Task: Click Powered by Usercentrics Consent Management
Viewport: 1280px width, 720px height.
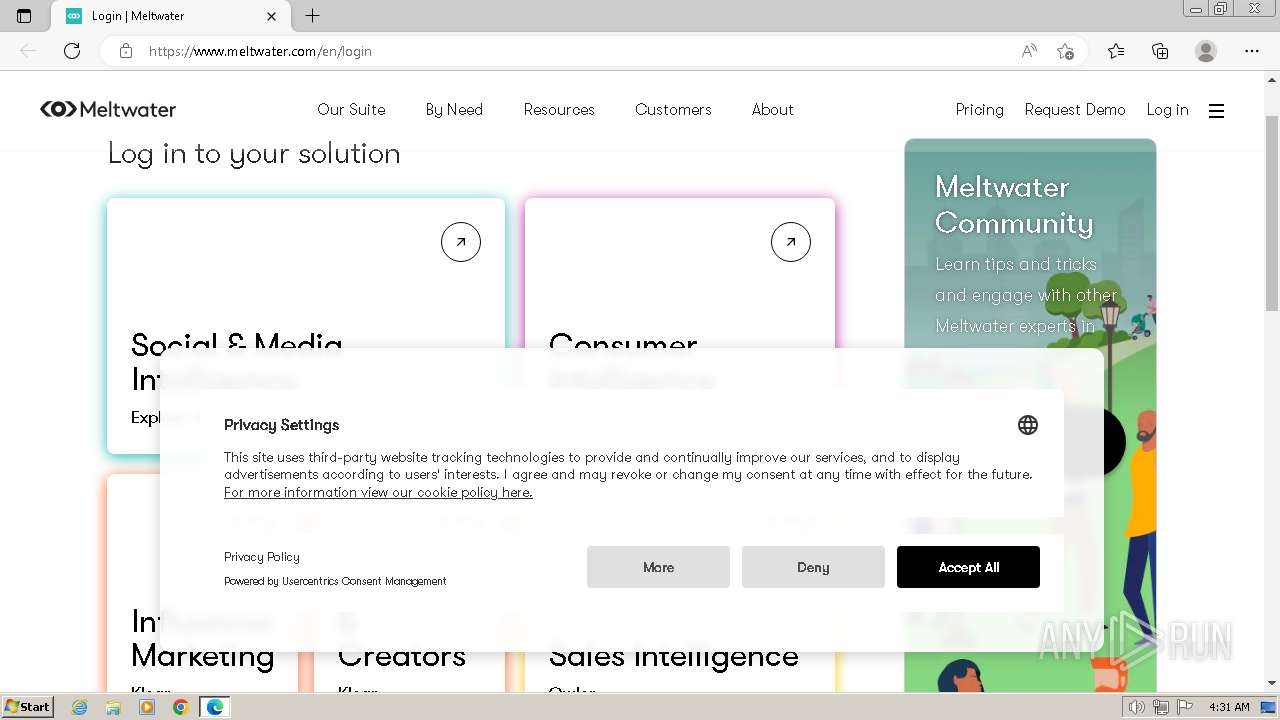Action: [x=335, y=581]
